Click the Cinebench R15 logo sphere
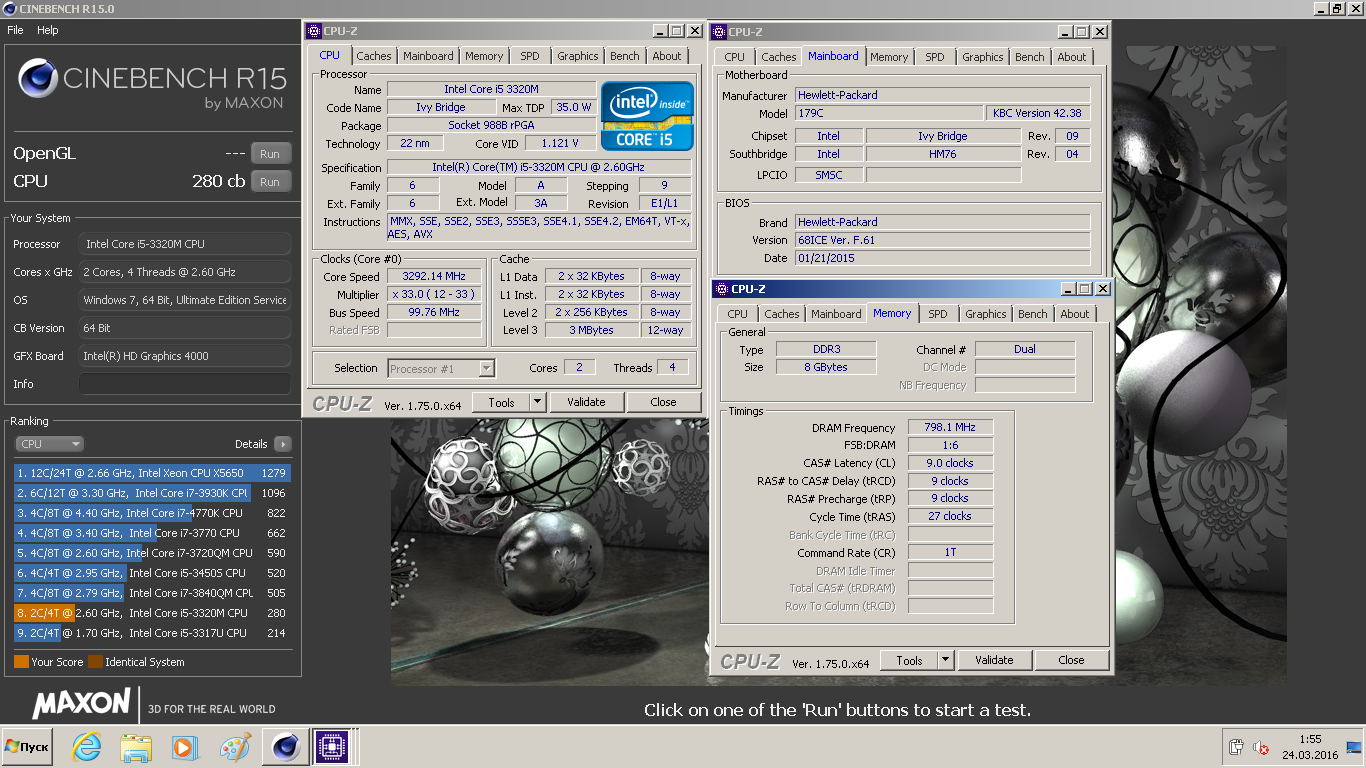This screenshot has height=768, width=1366. (38, 78)
